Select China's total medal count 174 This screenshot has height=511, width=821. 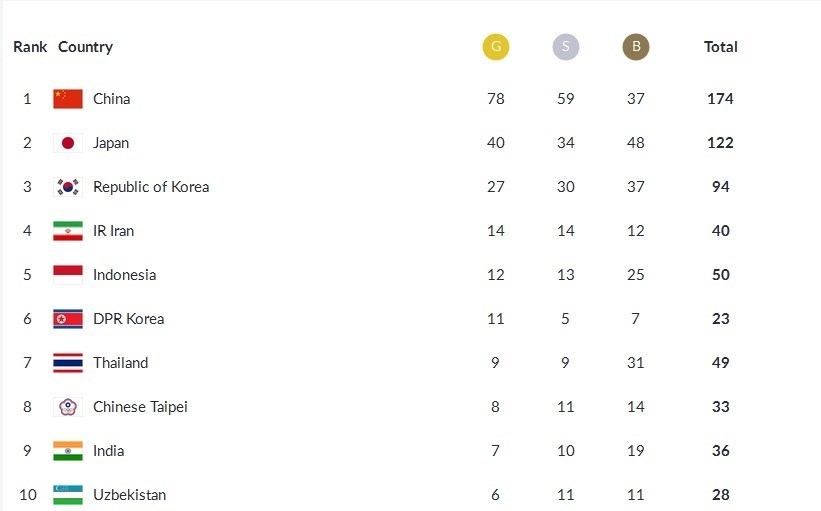(720, 99)
